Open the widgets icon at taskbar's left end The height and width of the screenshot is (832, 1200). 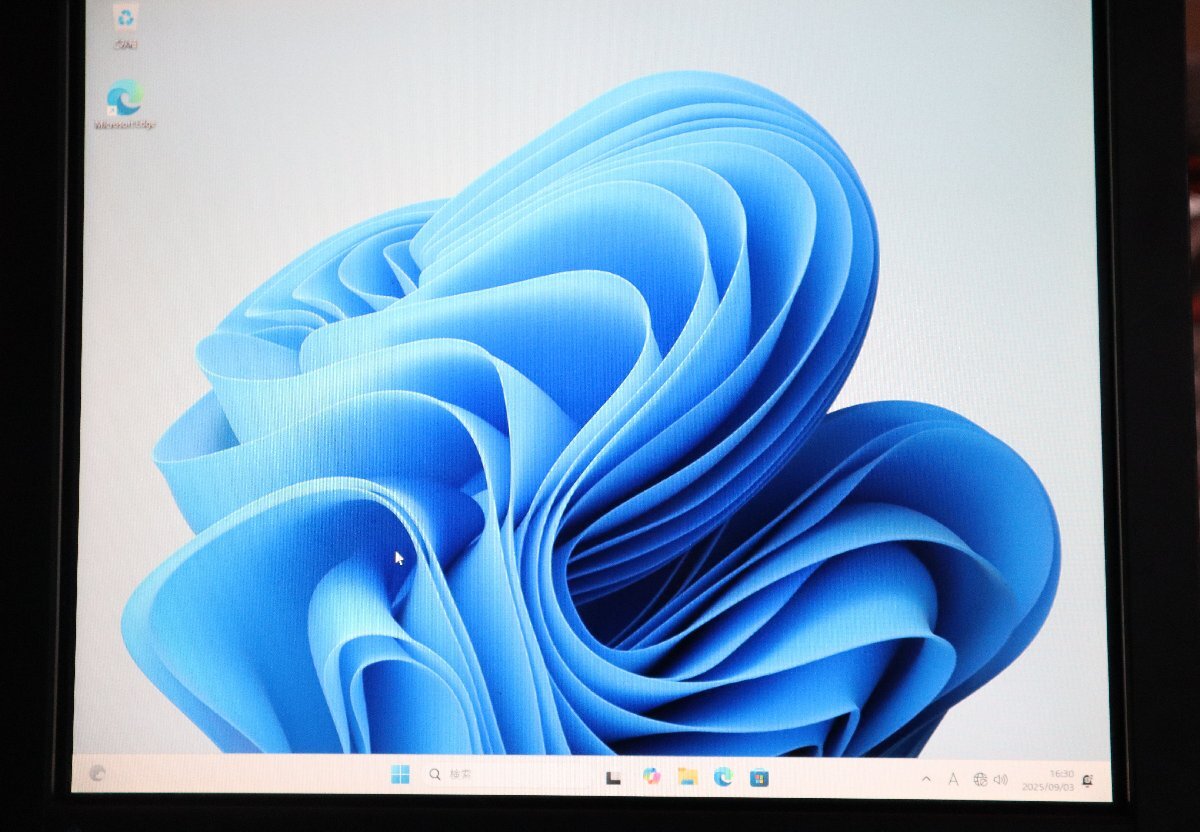pyautogui.click(x=97, y=772)
